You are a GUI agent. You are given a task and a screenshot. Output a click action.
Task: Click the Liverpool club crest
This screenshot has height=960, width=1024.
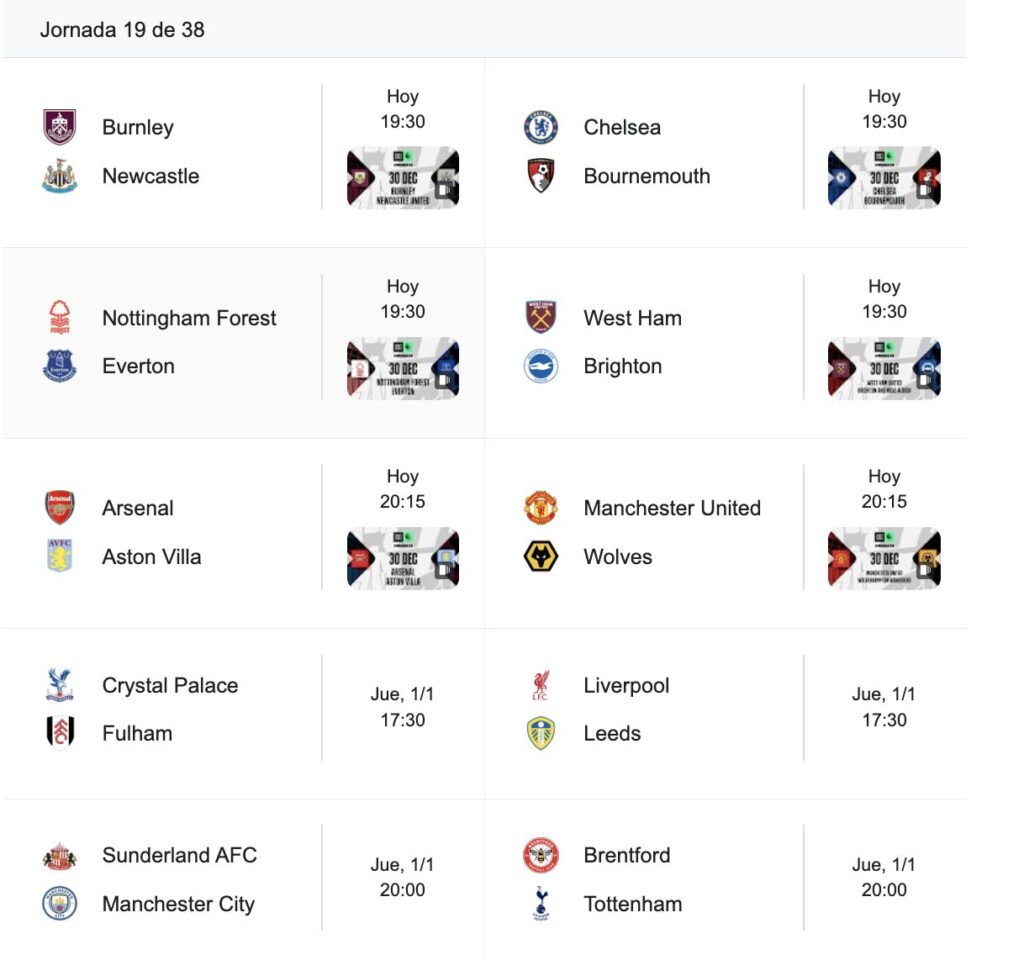tap(541, 686)
